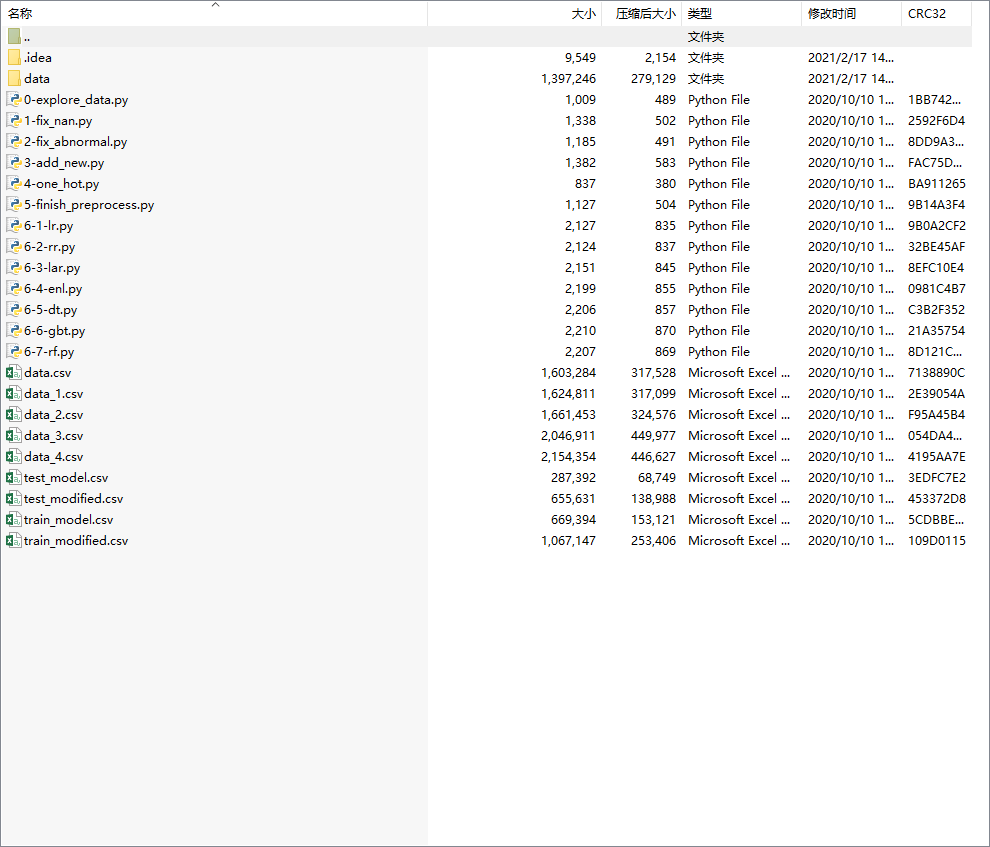The height and width of the screenshot is (847, 990).
Task: Select file name train_modified.csv
Action: coord(76,540)
